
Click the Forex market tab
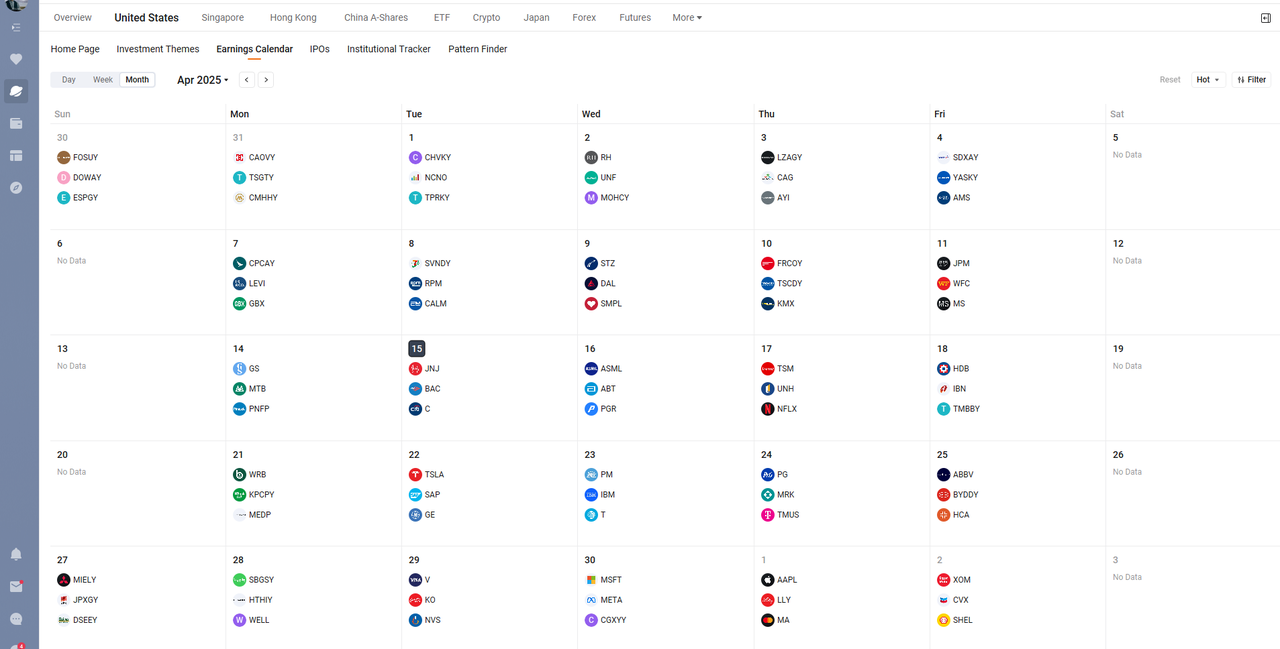(x=584, y=18)
